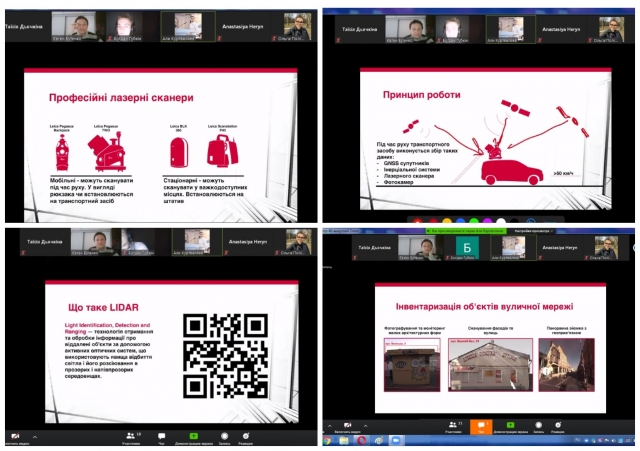
Task: Click the QR code on LIDAR slide
Action: tap(225, 356)
